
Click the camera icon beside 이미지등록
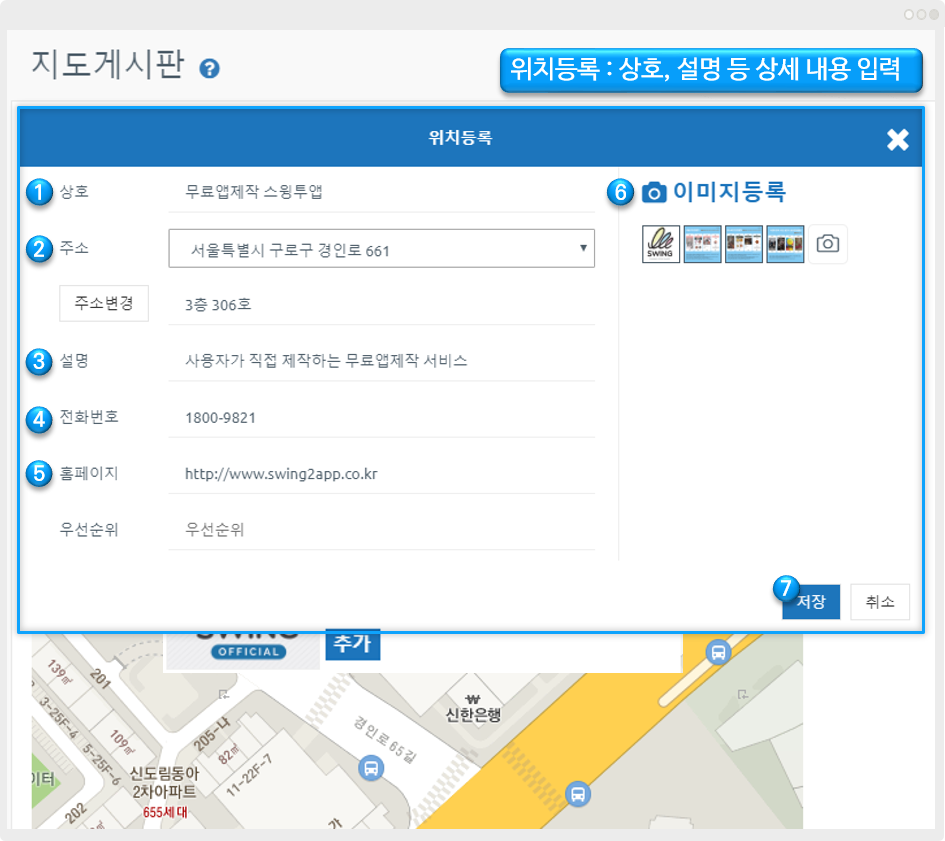pos(654,193)
